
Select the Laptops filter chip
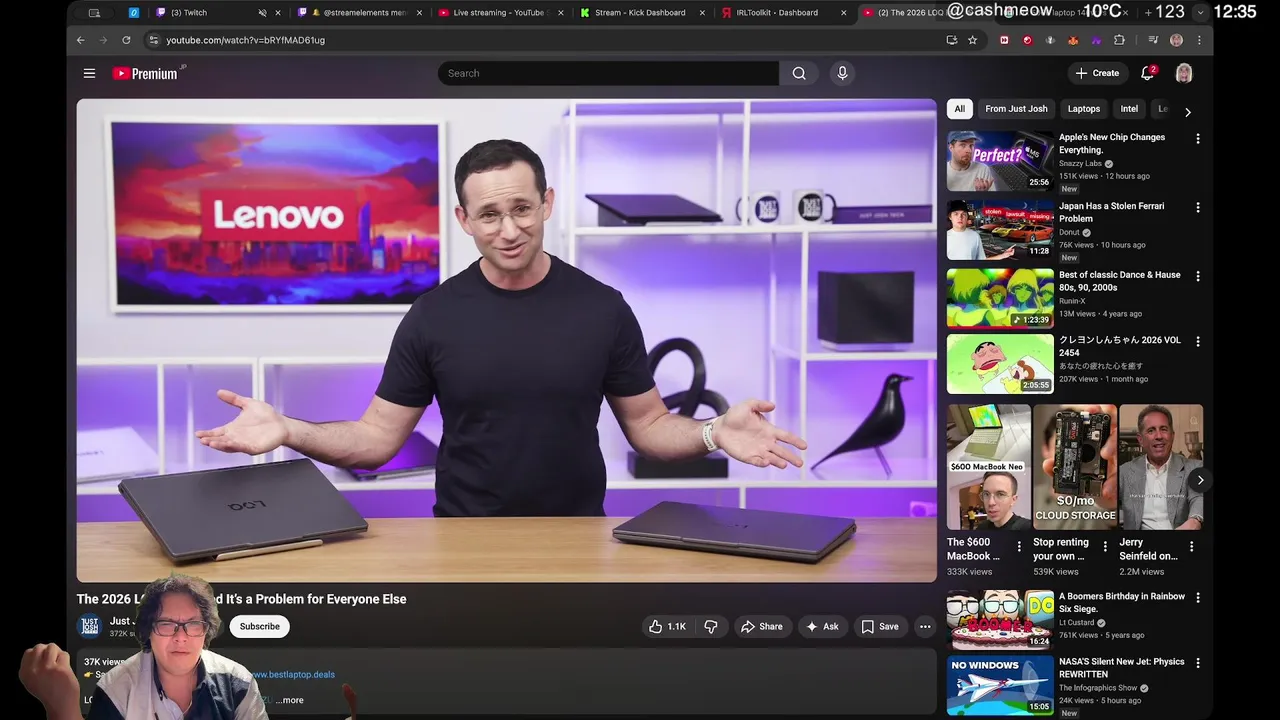pyautogui.click(x=1083, y=109)
